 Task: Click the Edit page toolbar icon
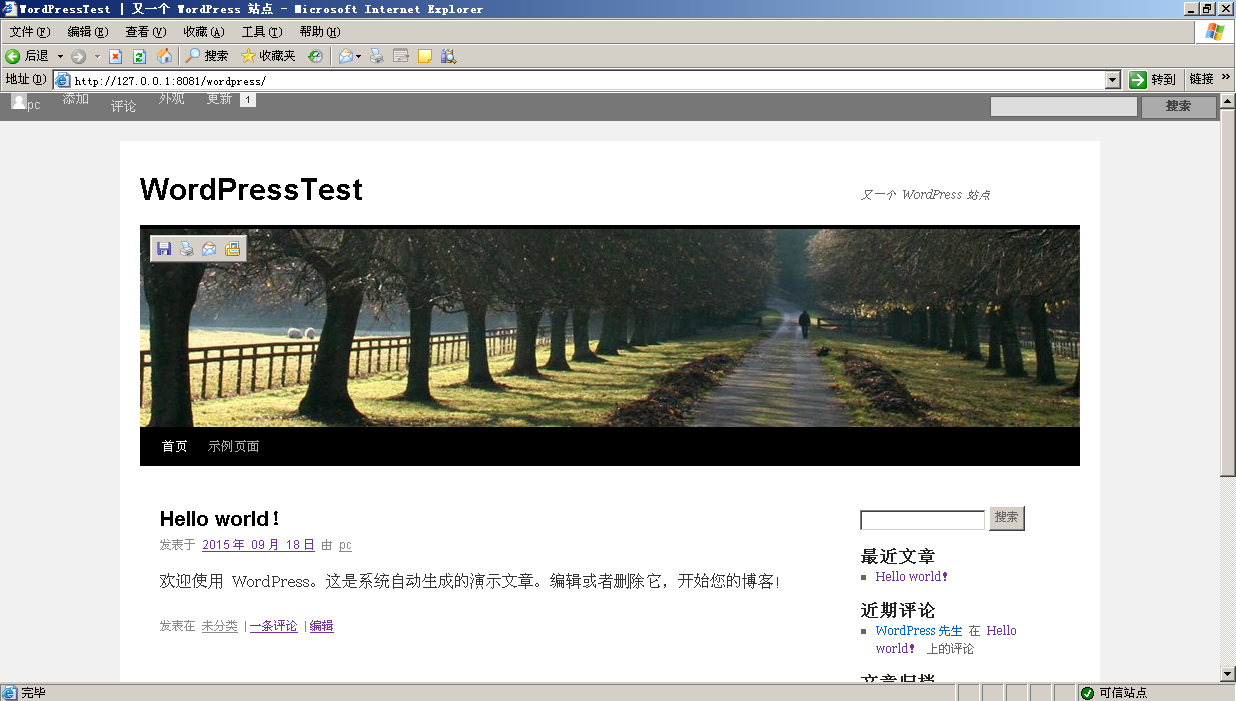click(x=401, y=56)
